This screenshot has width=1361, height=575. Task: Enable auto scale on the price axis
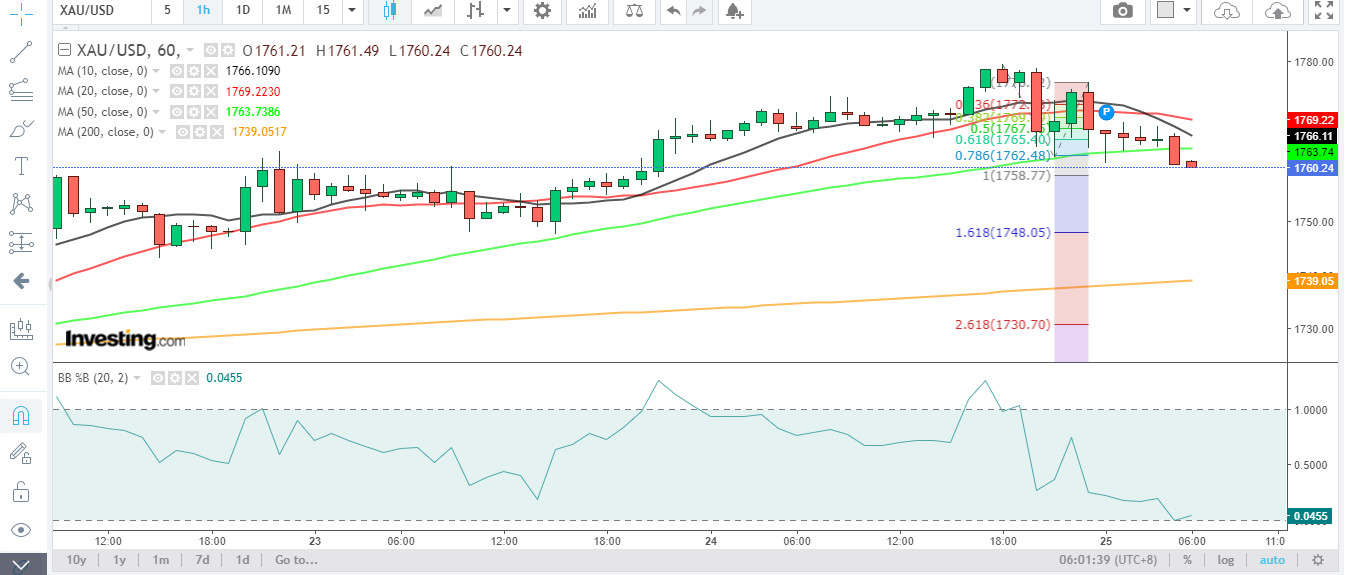click(1272, 560)
